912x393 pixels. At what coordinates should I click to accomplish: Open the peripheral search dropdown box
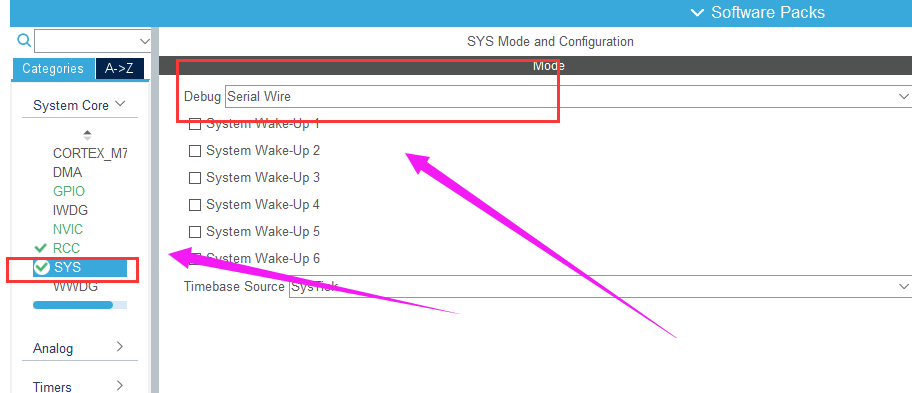click(93, 41)
